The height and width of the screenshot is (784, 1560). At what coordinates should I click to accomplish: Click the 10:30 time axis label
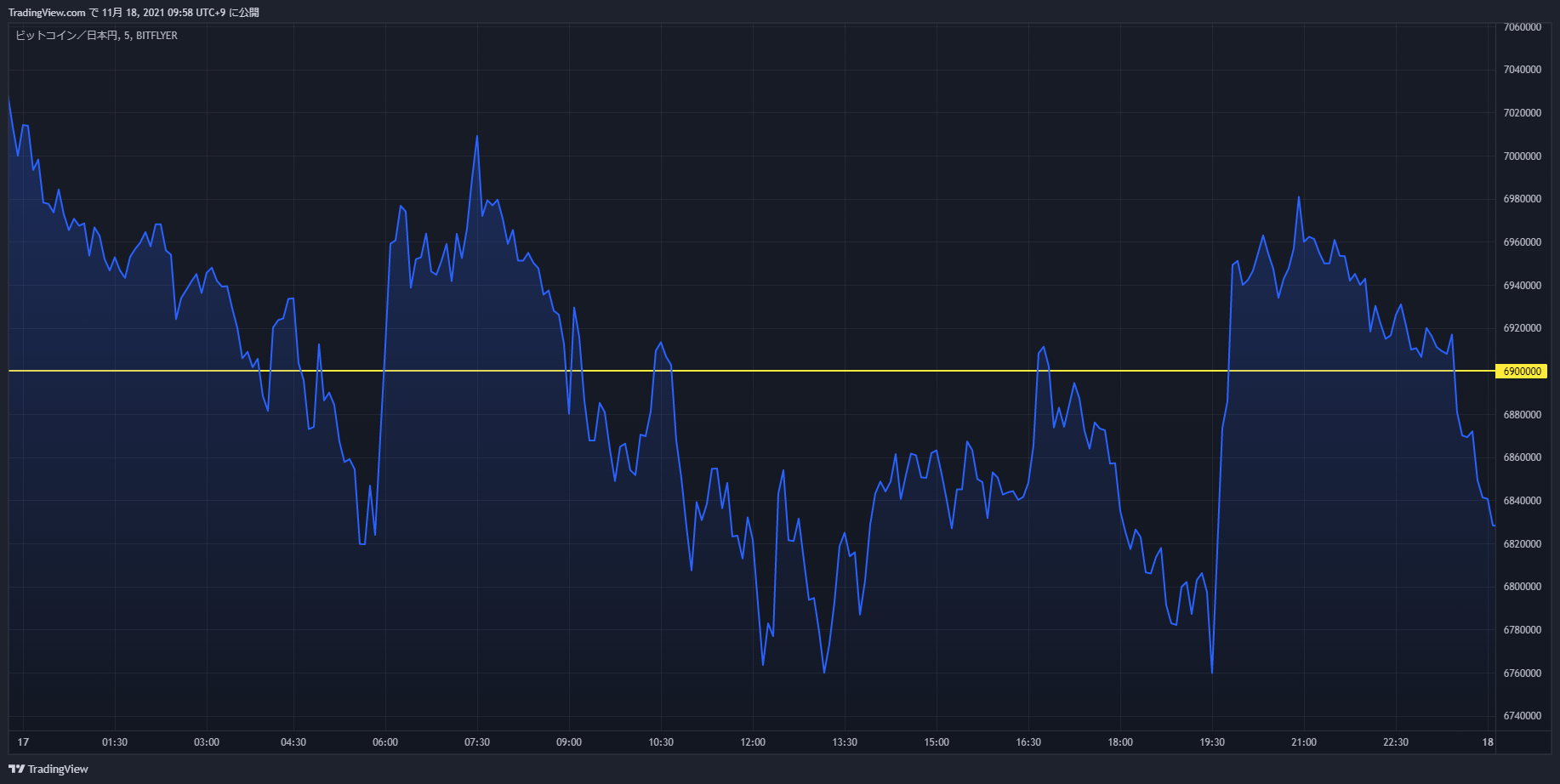pos(661,742)
